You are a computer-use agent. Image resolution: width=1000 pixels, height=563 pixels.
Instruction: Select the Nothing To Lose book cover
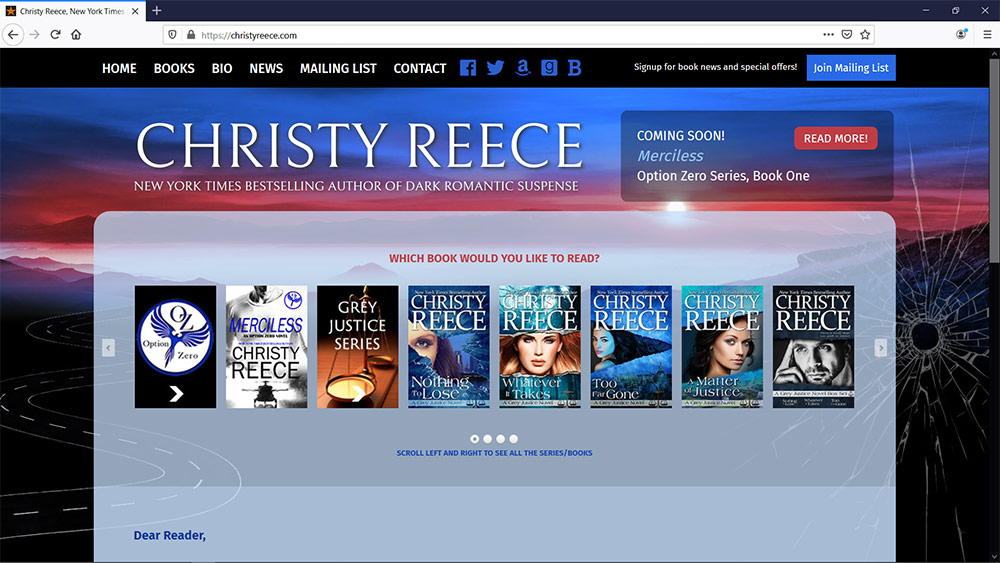pos(449,347)
